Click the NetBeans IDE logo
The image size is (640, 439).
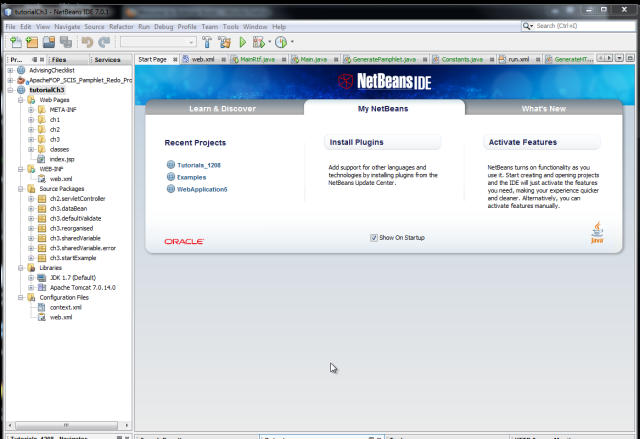tap(384, 81)
